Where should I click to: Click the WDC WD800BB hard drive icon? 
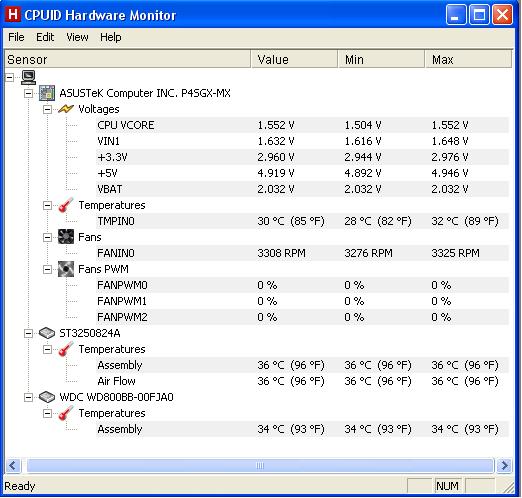click(x=47, y=397)
